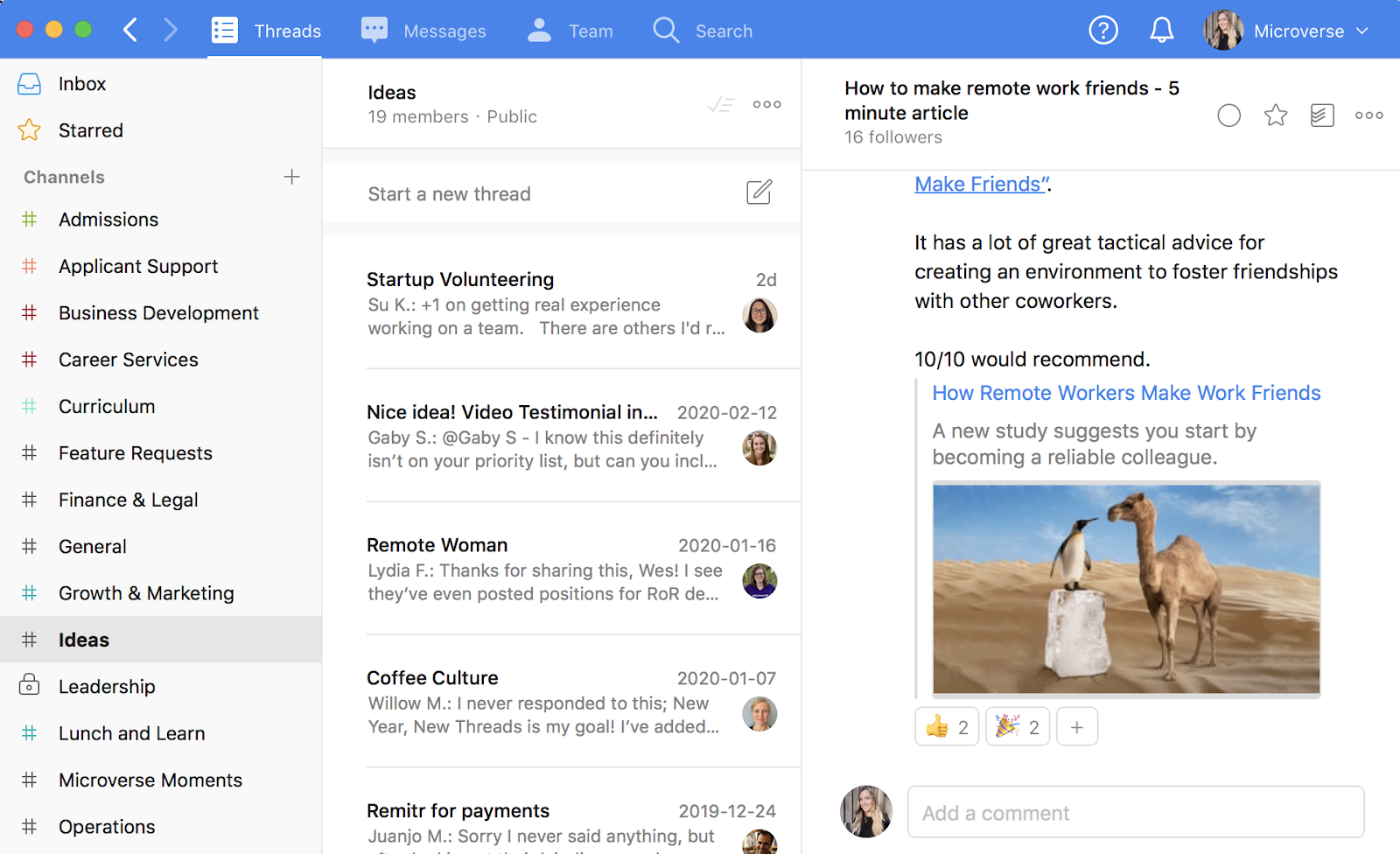Select the Microverse Moments channel
The image size is (1400, 854).
tap(161, 780)
